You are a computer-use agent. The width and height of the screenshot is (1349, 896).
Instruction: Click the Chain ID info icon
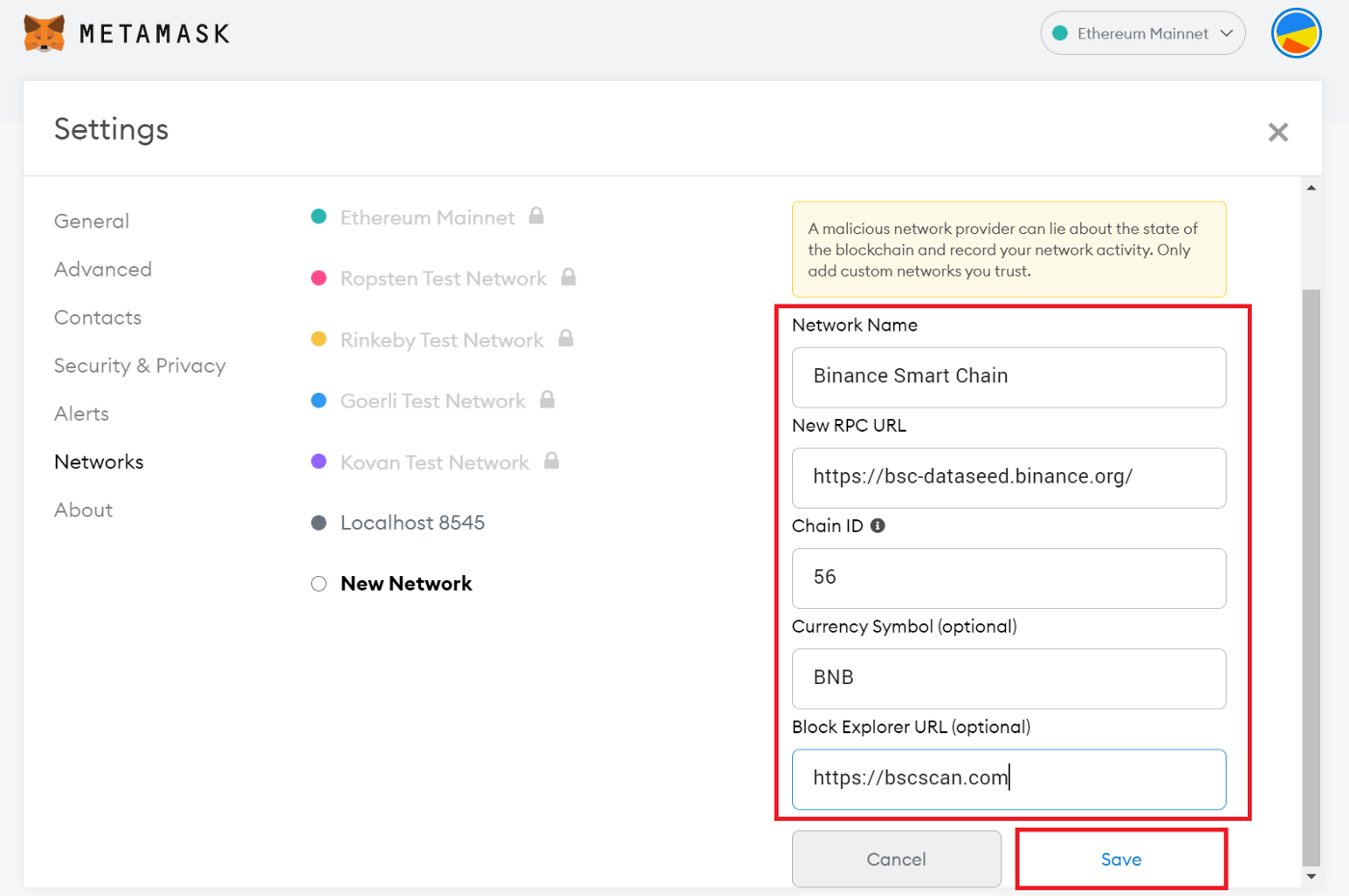tap(878, 526)
